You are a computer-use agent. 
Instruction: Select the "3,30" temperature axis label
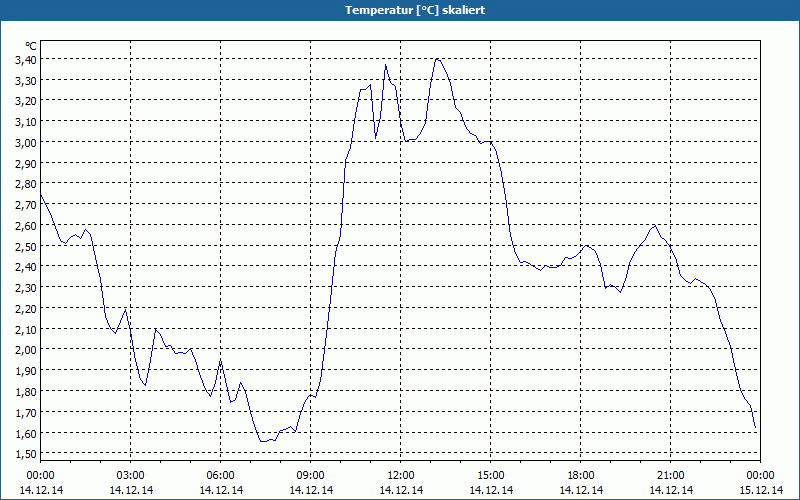click(26, 81)
